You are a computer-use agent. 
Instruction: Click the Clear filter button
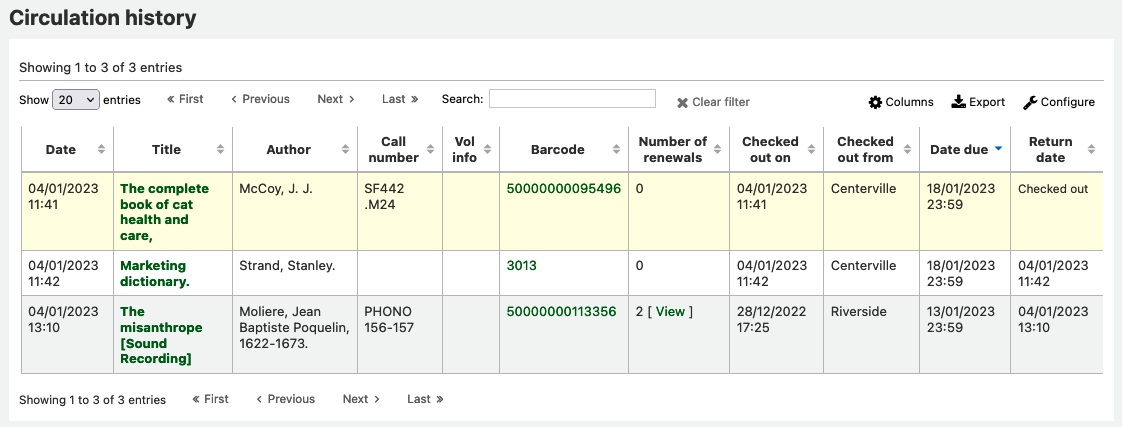point(713,102)
